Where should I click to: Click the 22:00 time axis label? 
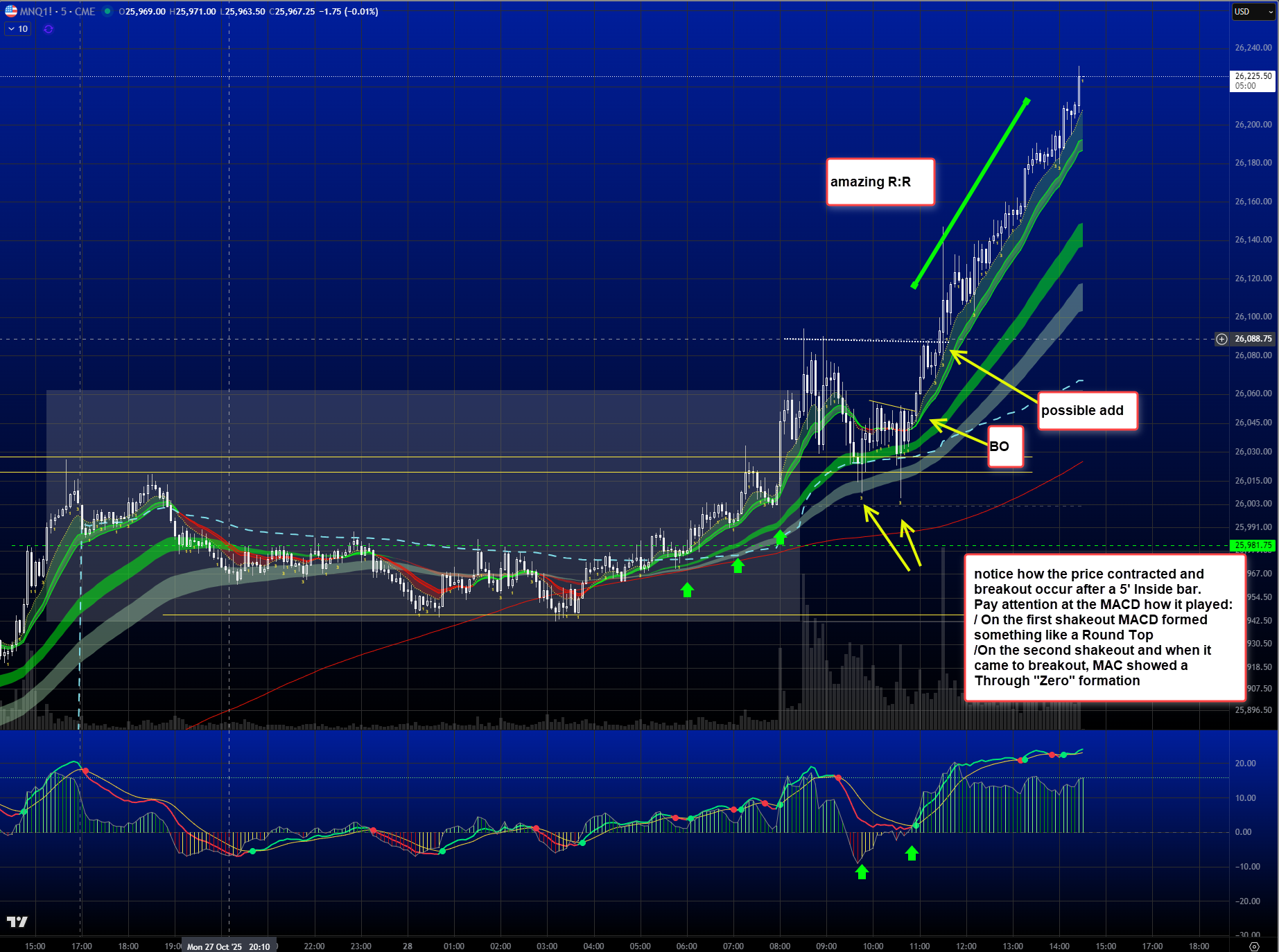[314, 946]
